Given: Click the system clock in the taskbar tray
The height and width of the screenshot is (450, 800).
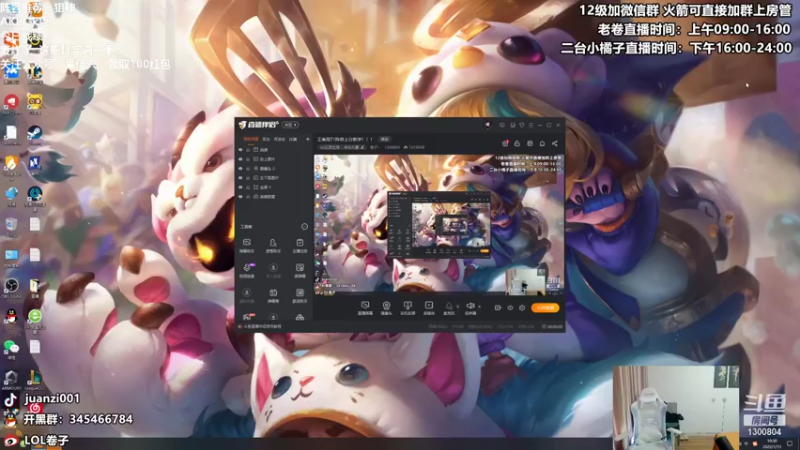Looking at the screenshot, I should (771, 443).
